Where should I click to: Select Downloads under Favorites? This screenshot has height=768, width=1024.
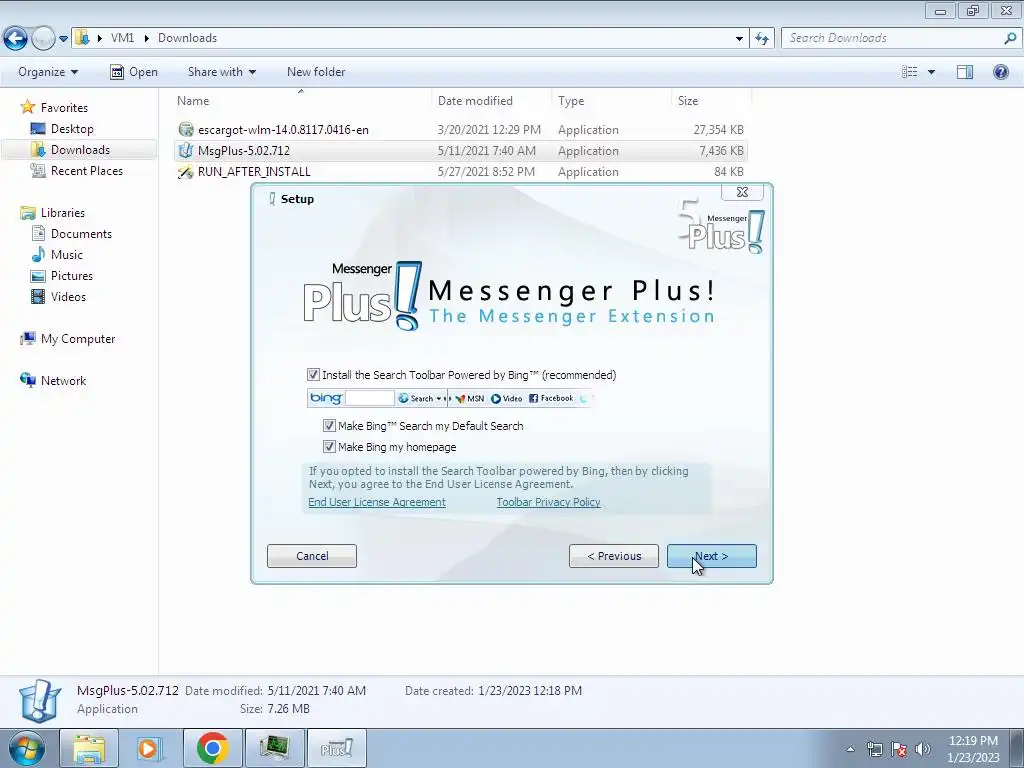[x=80, y=150]
